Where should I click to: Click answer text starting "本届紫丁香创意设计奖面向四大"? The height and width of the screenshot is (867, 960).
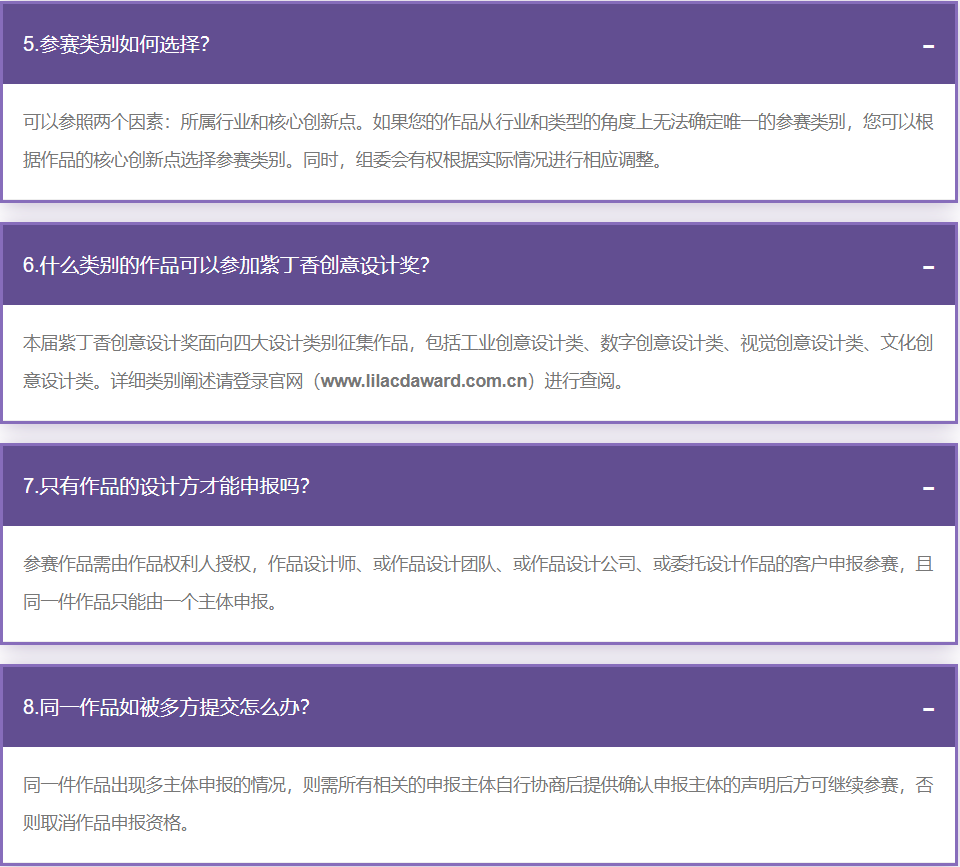pos(478,362)
